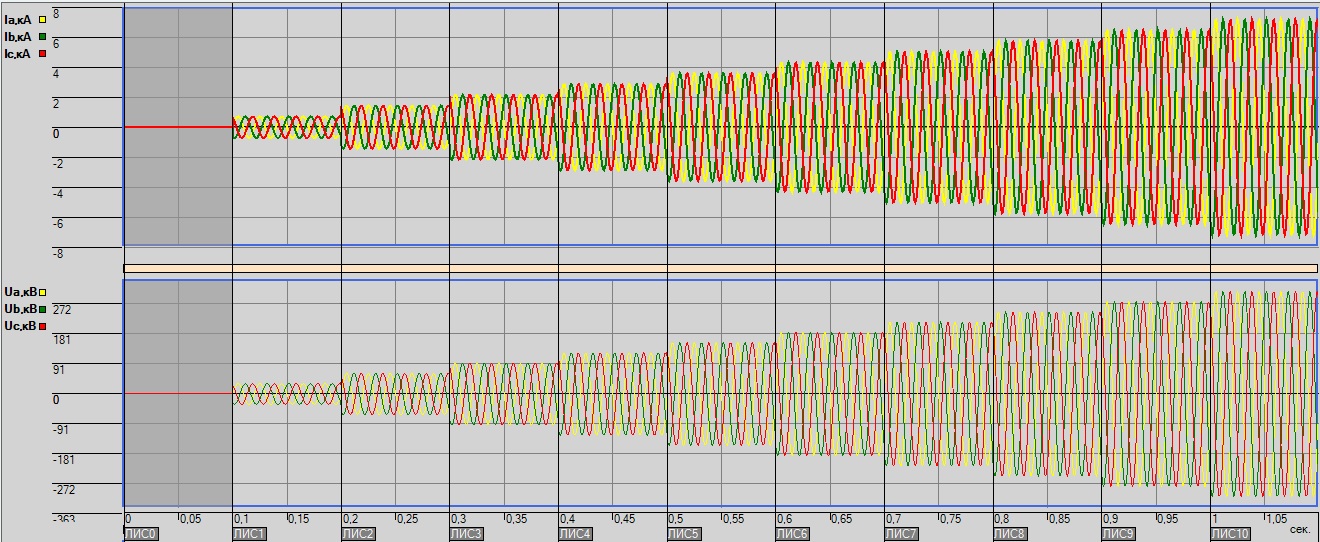
Task: Click the 0,45 time axis label
Action: 625,520
